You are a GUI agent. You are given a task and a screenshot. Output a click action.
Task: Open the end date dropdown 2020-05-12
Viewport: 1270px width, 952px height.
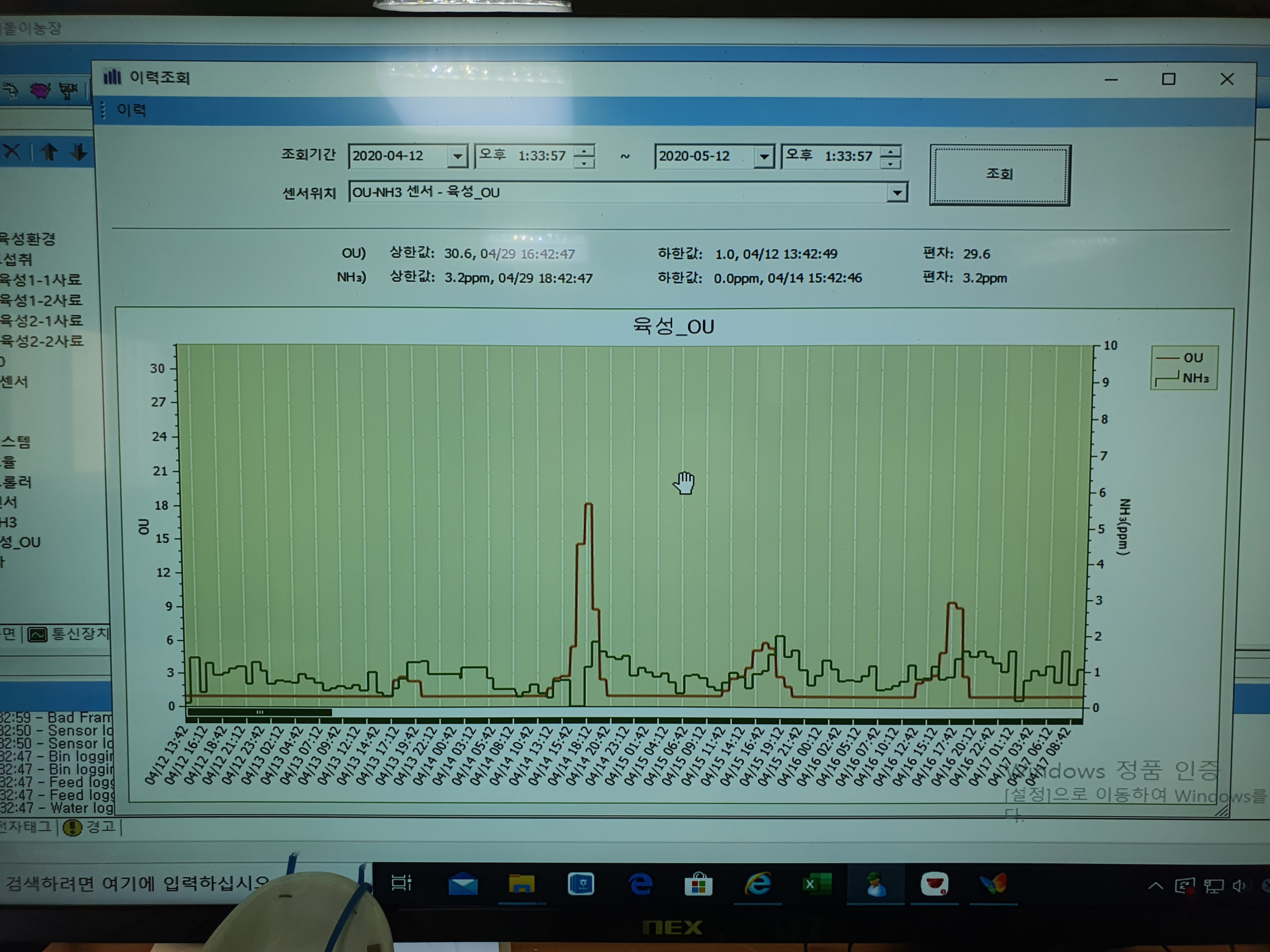[x=764, y=156]
